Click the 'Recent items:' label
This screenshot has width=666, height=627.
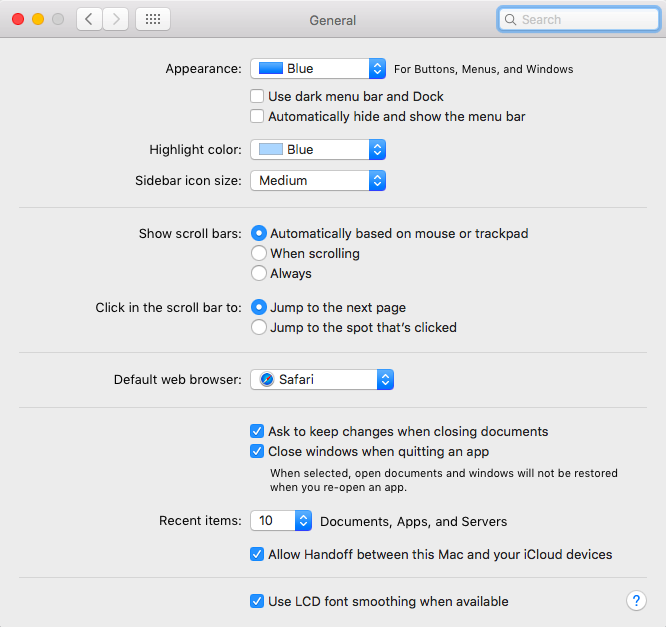(200, 520)
